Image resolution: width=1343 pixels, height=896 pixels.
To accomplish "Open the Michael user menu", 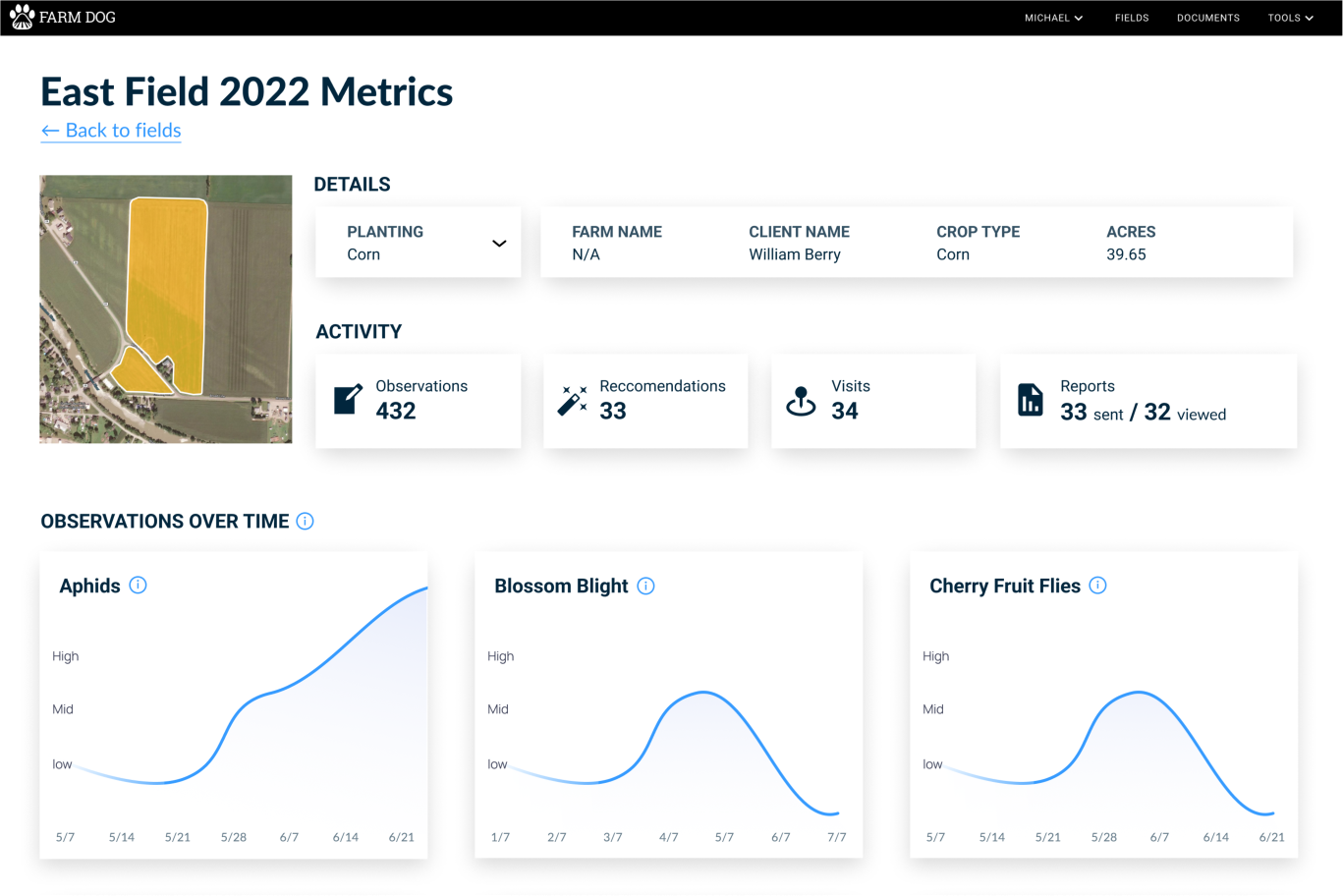I will [x=1052, y=17].
